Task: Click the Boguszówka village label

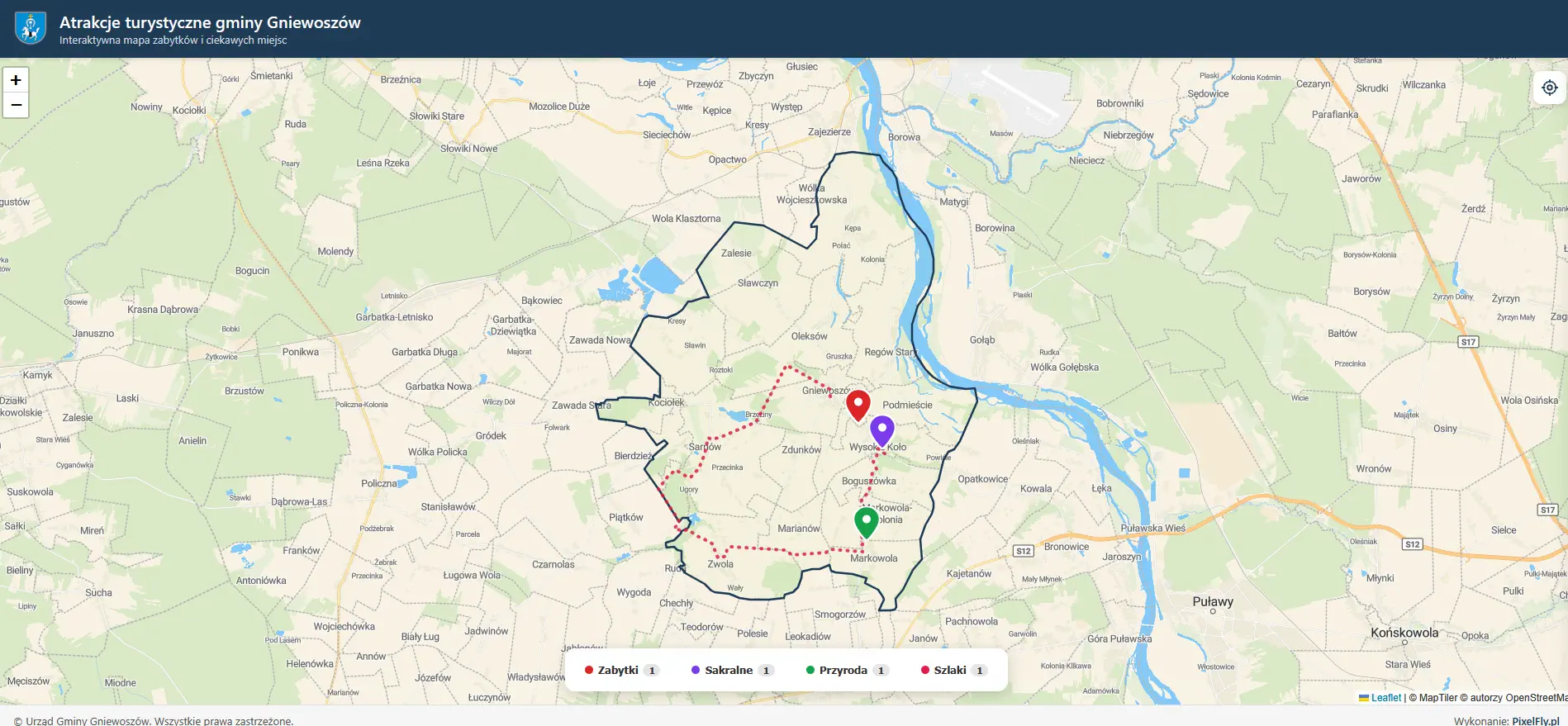Action: (869, 481)
